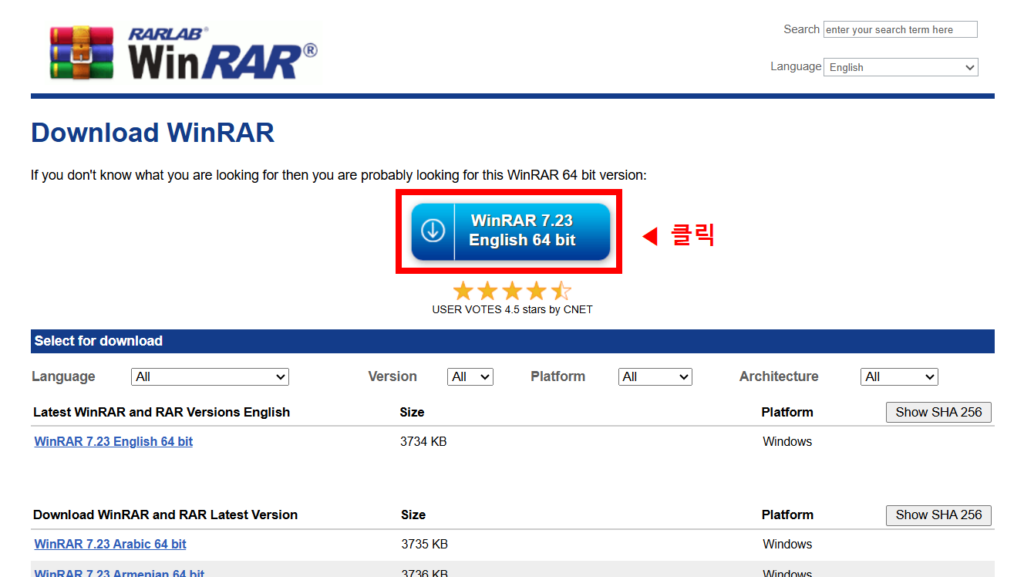Click the 'Search' label
1024x577 pixels.
click(801, 29)
